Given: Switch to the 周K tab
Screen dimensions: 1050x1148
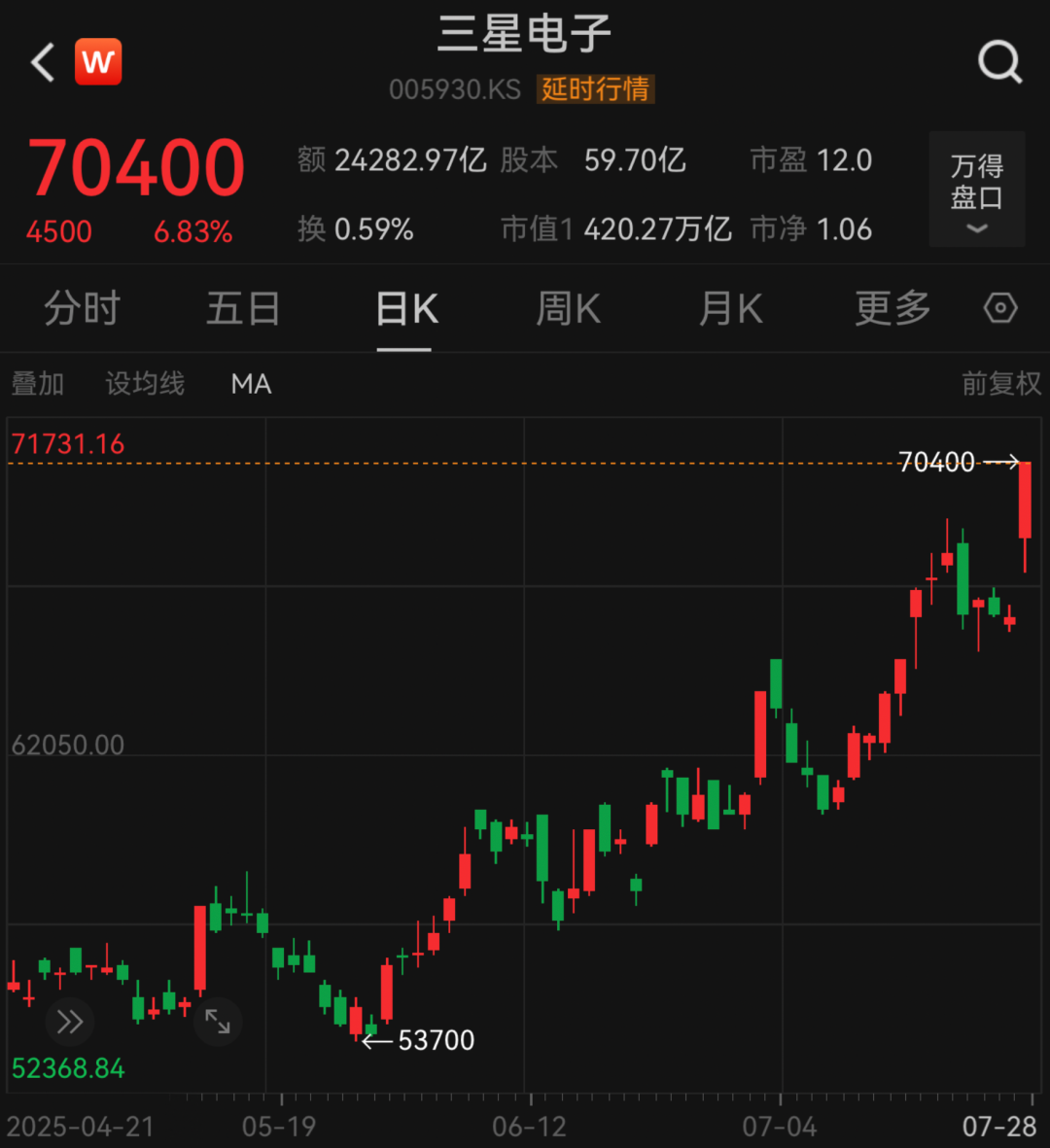Looking at the screenshot, I should (x=569, y=309).
